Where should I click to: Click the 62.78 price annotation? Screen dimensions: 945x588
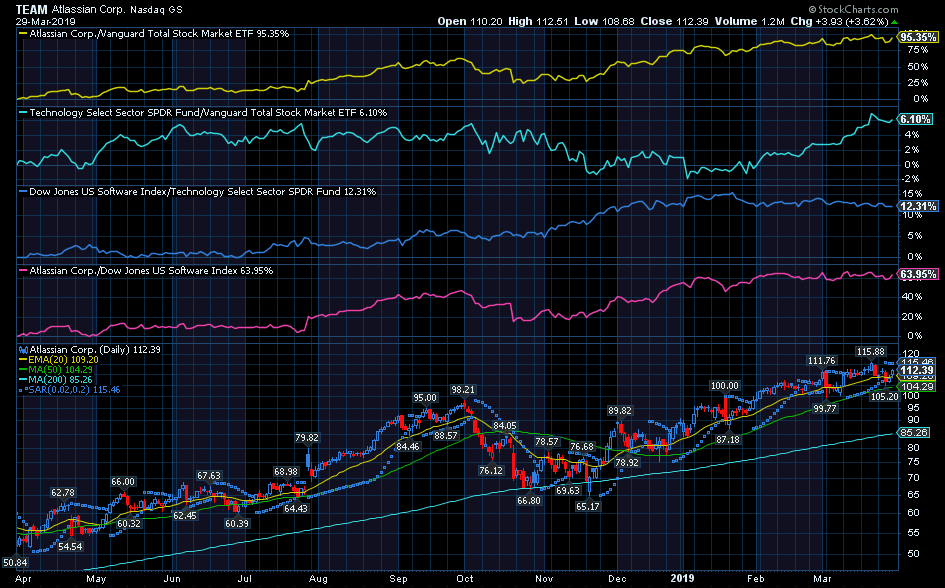tap(63, 493)
